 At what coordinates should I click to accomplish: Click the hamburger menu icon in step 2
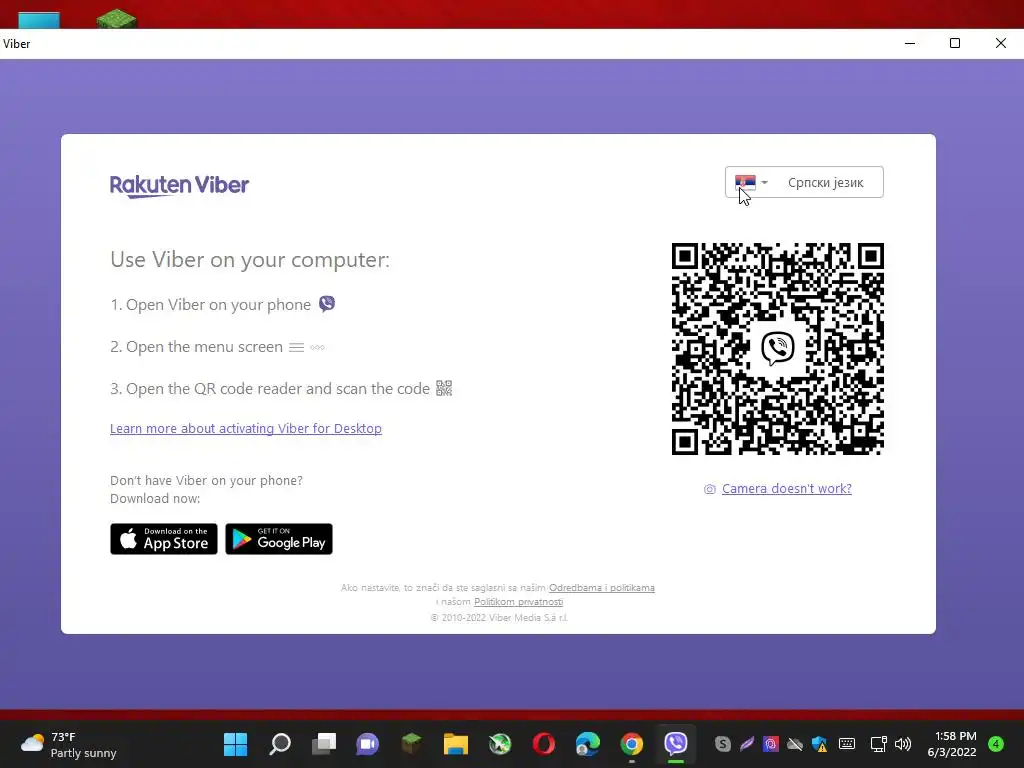pyautogui.click(x=296, y=347)
